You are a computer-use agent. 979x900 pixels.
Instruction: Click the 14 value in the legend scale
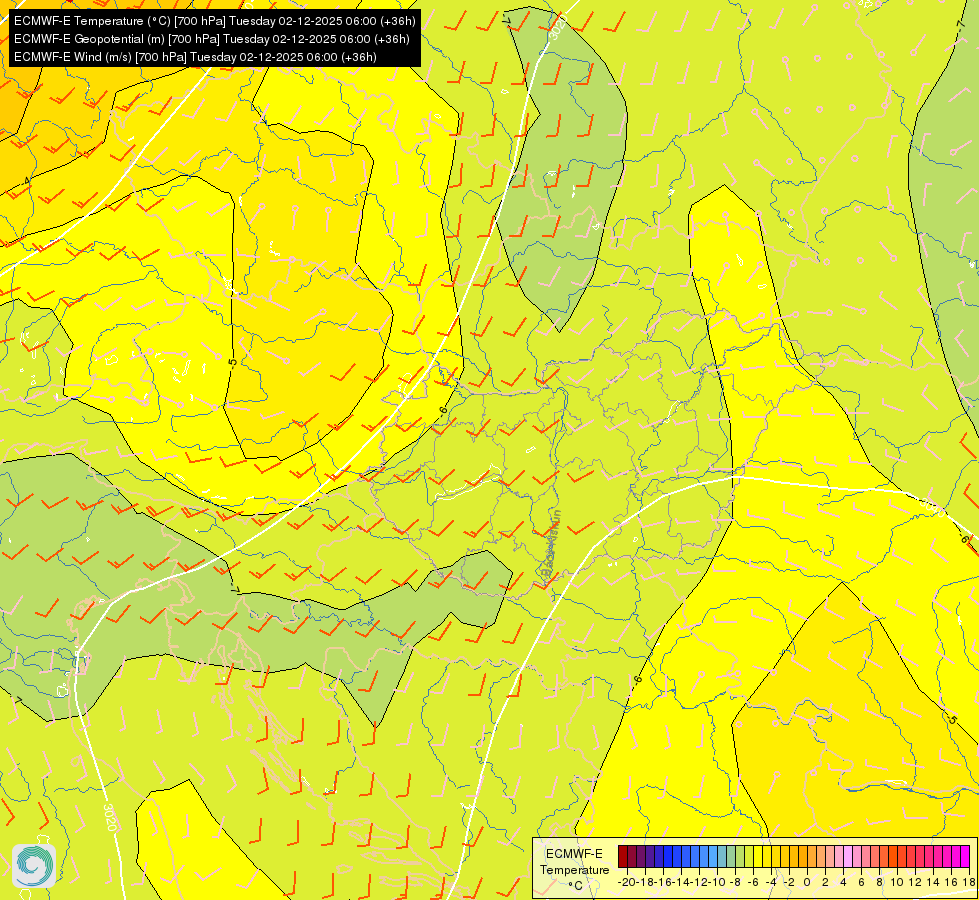(933, 882)
